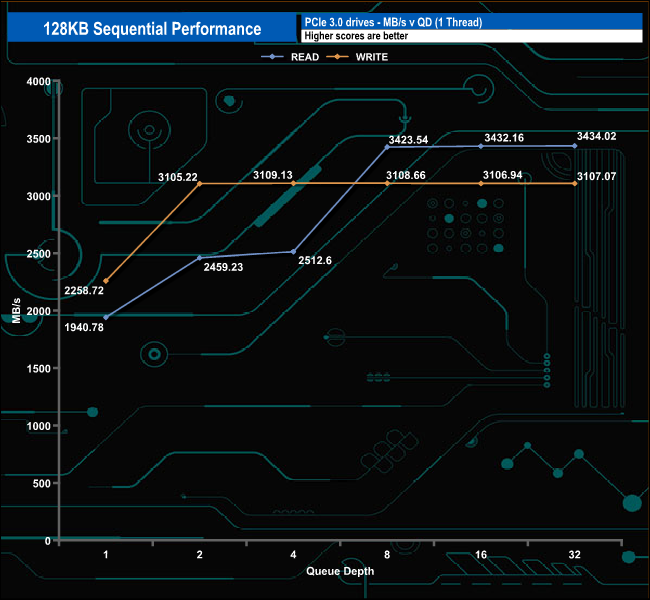Image resolution: width=650 pixels, height=600 pixels.
Task: Click the Queue Depth axis title
Action: [x=340, y=571]
